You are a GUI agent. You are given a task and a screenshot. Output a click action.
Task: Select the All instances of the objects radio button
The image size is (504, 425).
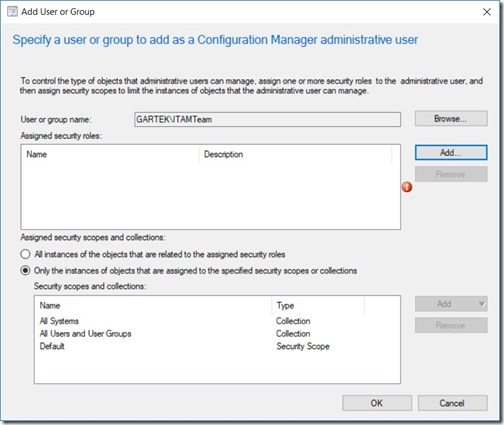coord(25,254)
